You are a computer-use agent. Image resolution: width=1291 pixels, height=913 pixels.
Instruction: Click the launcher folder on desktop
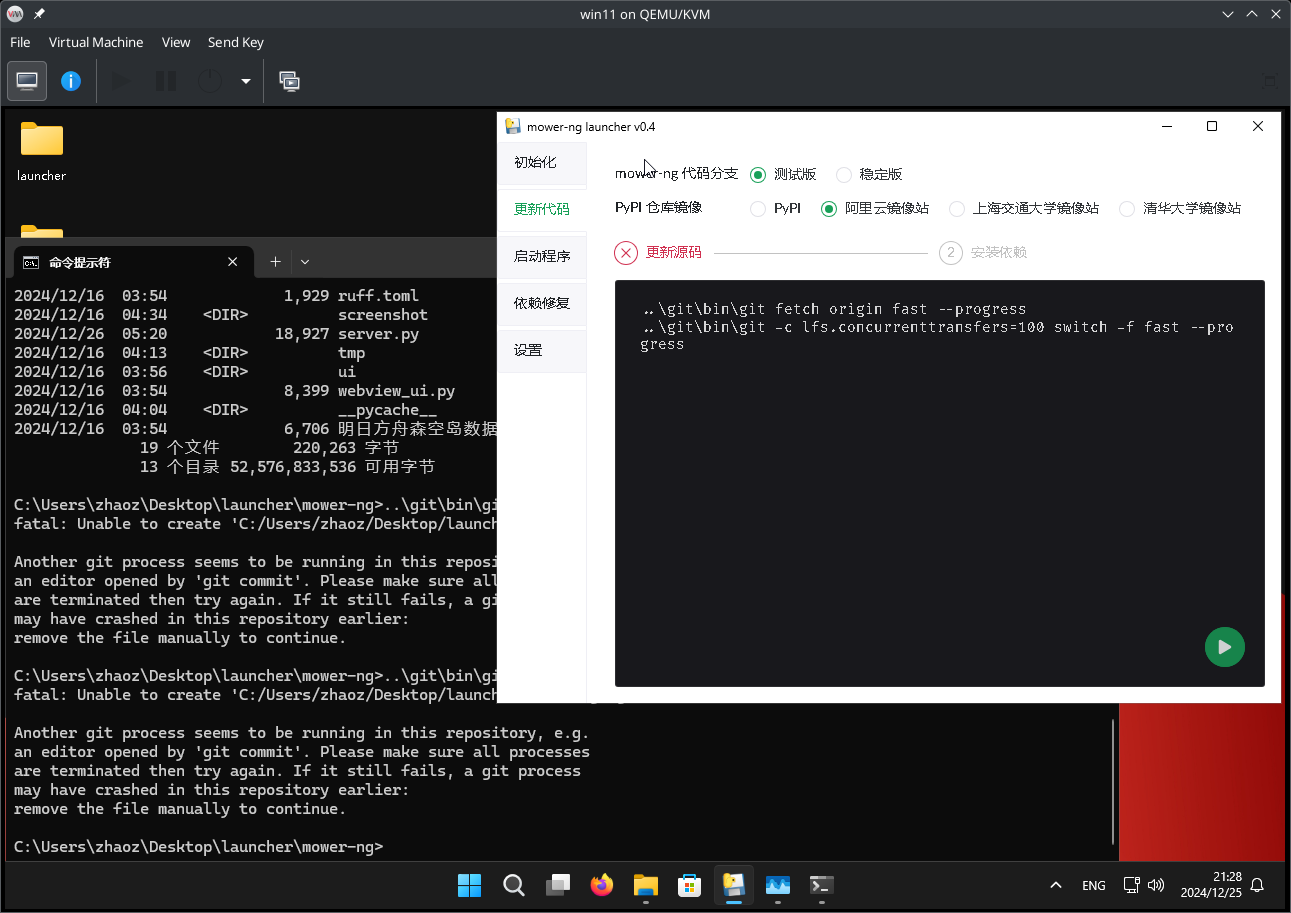click(x=42, y=151)
